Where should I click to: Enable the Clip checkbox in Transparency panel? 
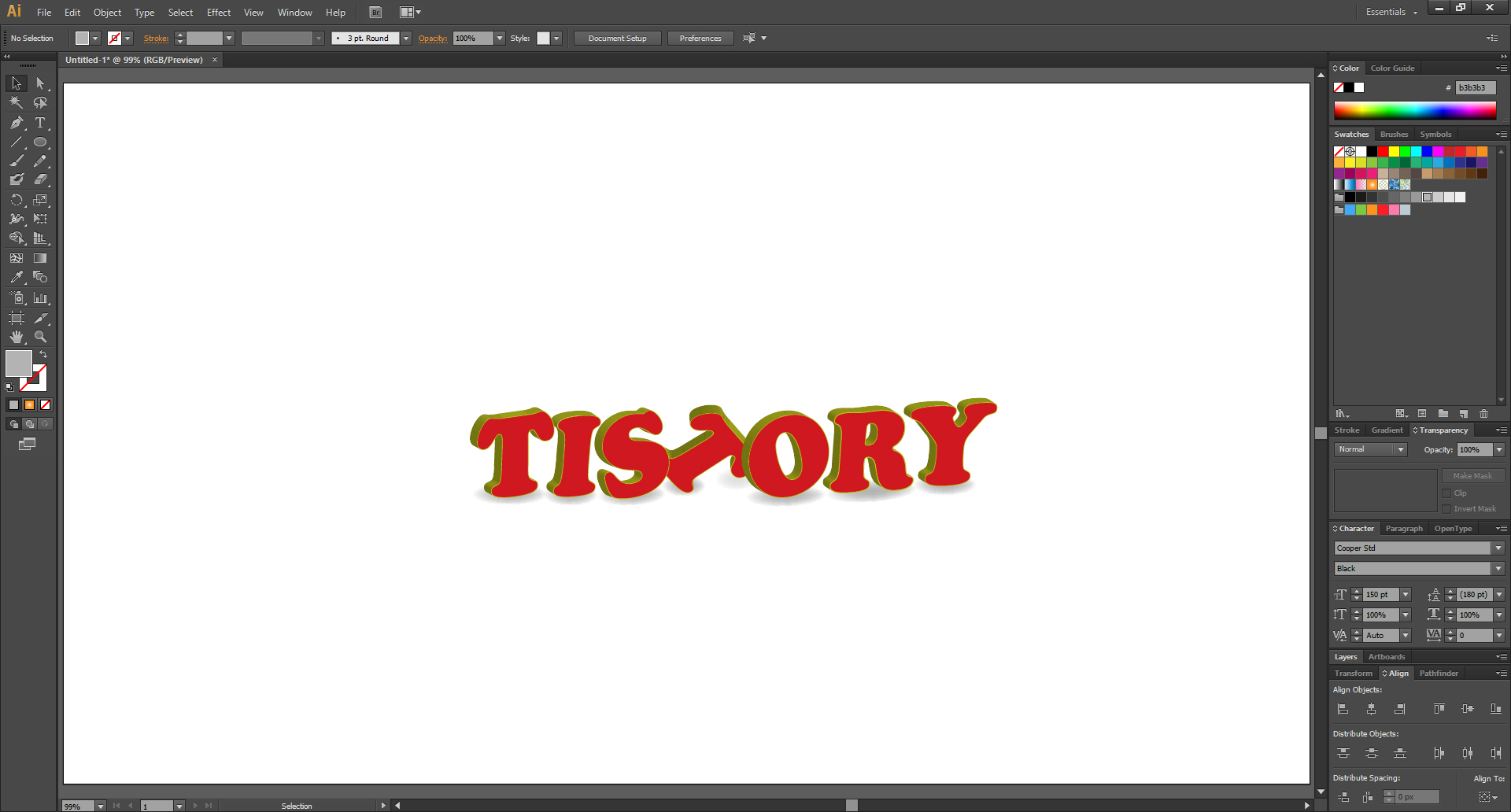pos(1446,493)
